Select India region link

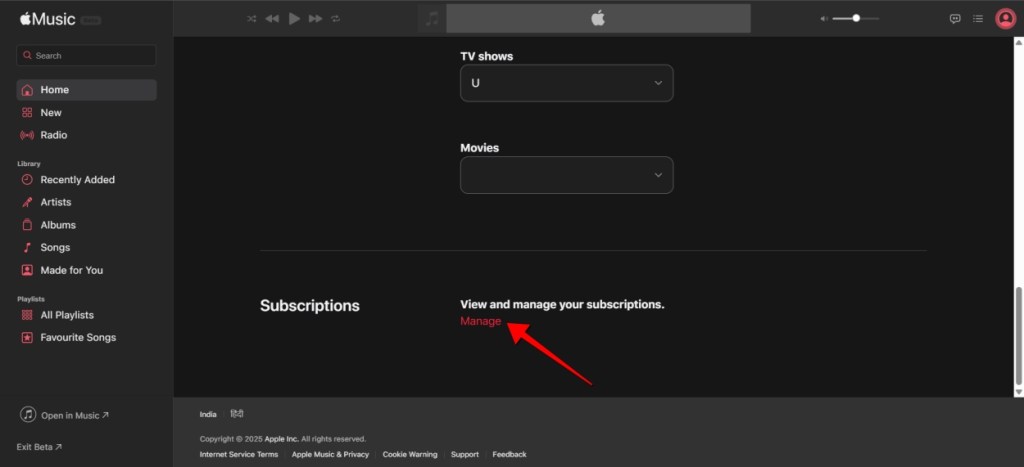[208, 415]
